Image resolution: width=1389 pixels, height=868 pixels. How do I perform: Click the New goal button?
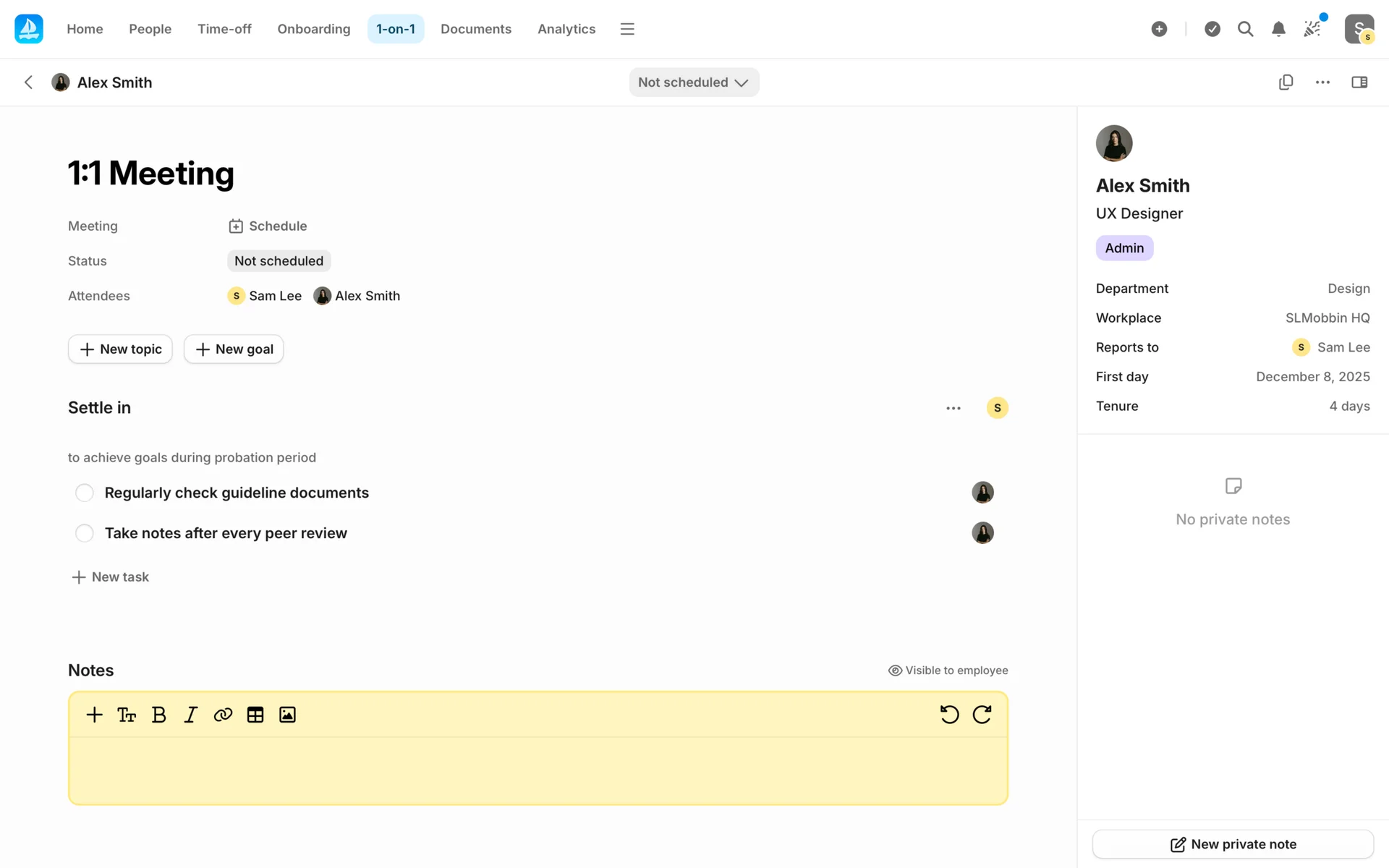pyautogui.click(x=234, y=349)
